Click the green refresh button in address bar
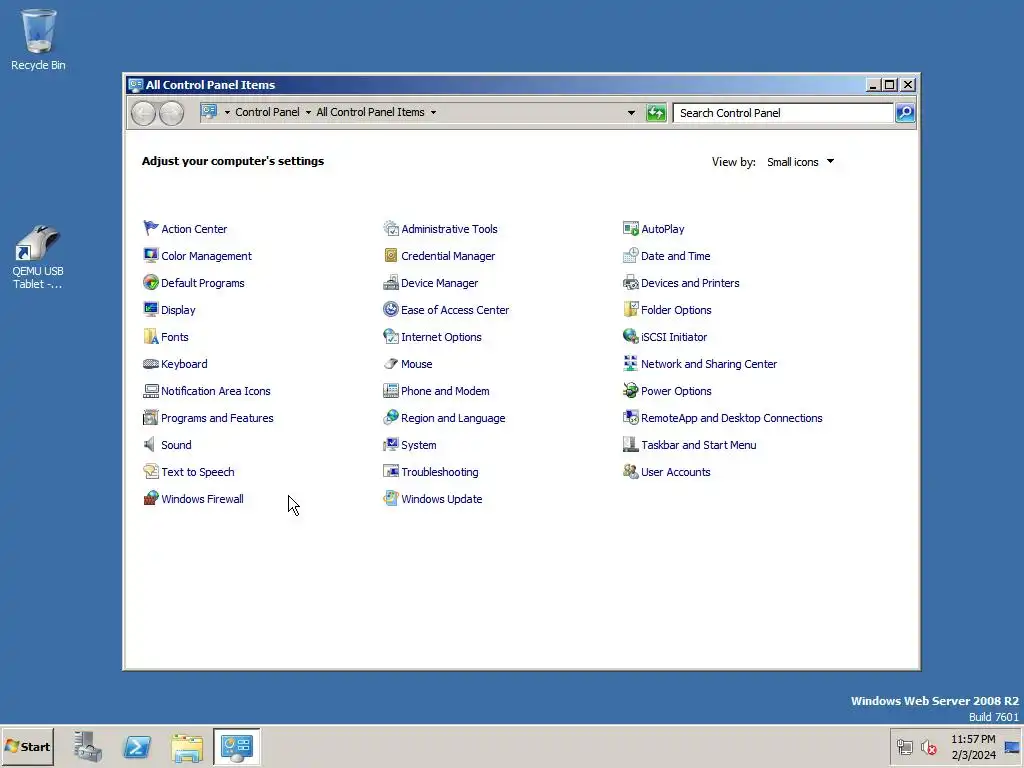Image resolution: width=1024 pixels, height=768 pixels. click(x=656, y=113)
